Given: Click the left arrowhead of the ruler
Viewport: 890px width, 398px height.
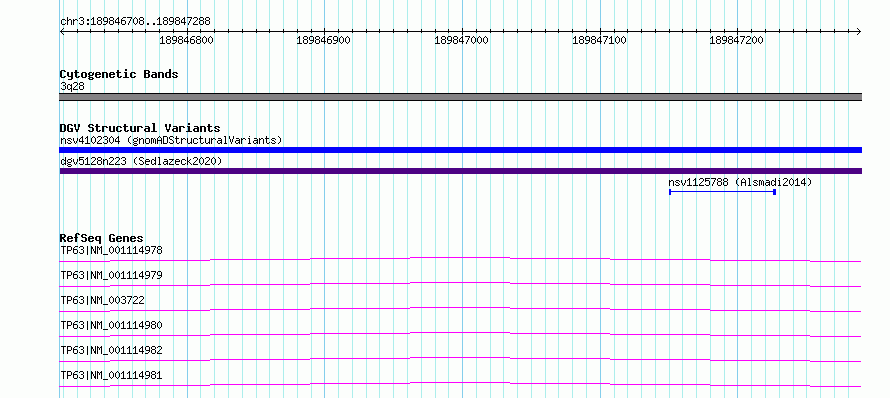Looking at the screenshot, I should (x=62, y=32).
